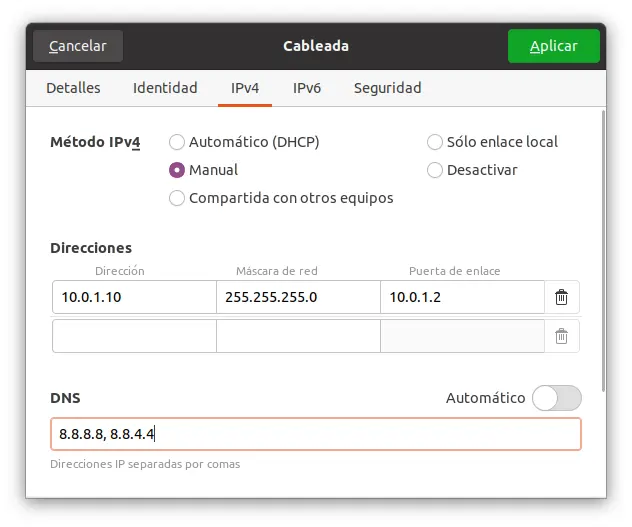This screenshot has height=527, width=632.
Task: Edit the netmask field 255.255.255.0
Action: 298,297
